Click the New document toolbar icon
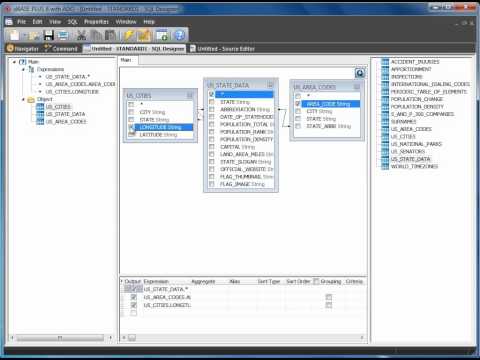The width and height of the screenshot is (480, 360). [14, 35]
